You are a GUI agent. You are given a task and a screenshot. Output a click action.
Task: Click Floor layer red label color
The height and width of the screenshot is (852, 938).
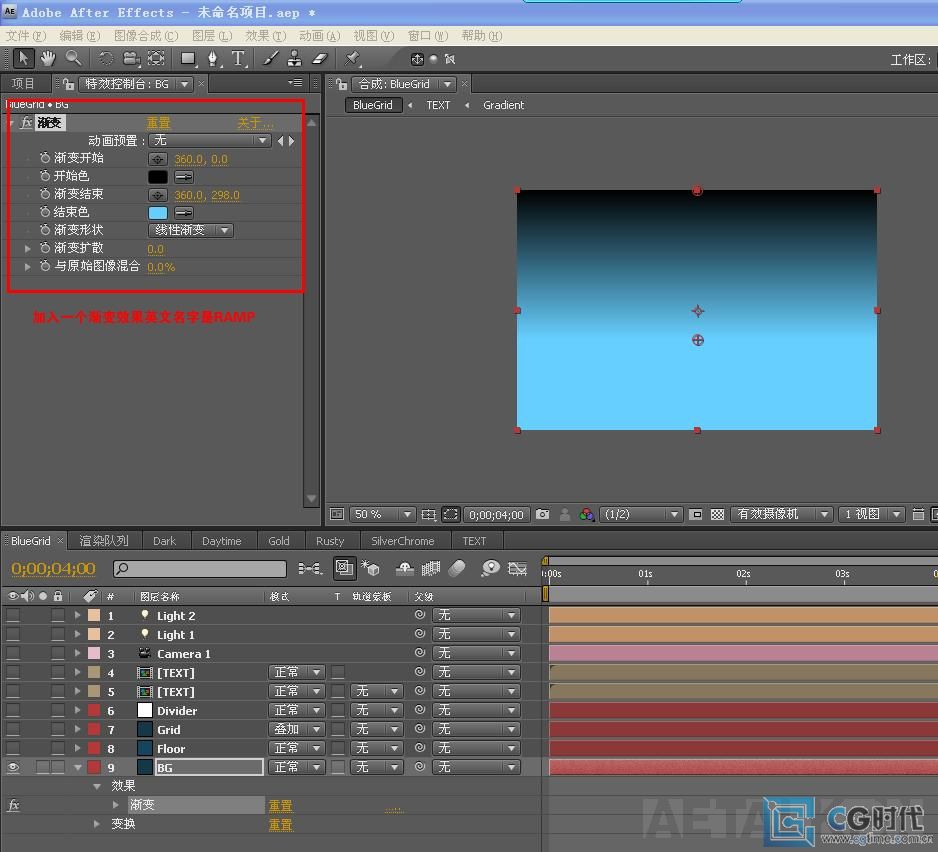pos(94,748)
